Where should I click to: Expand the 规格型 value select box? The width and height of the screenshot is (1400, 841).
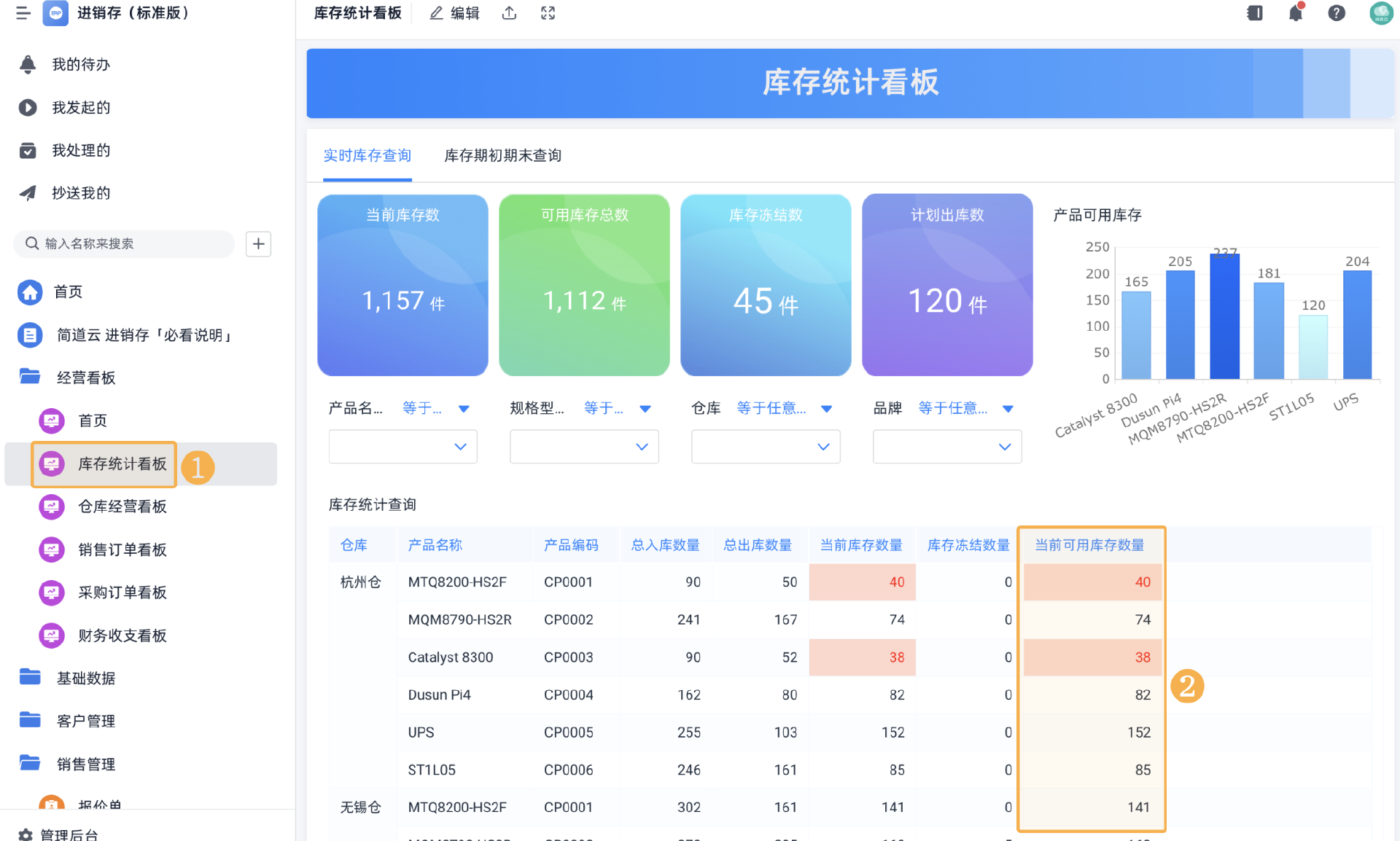tap(583, 447)
